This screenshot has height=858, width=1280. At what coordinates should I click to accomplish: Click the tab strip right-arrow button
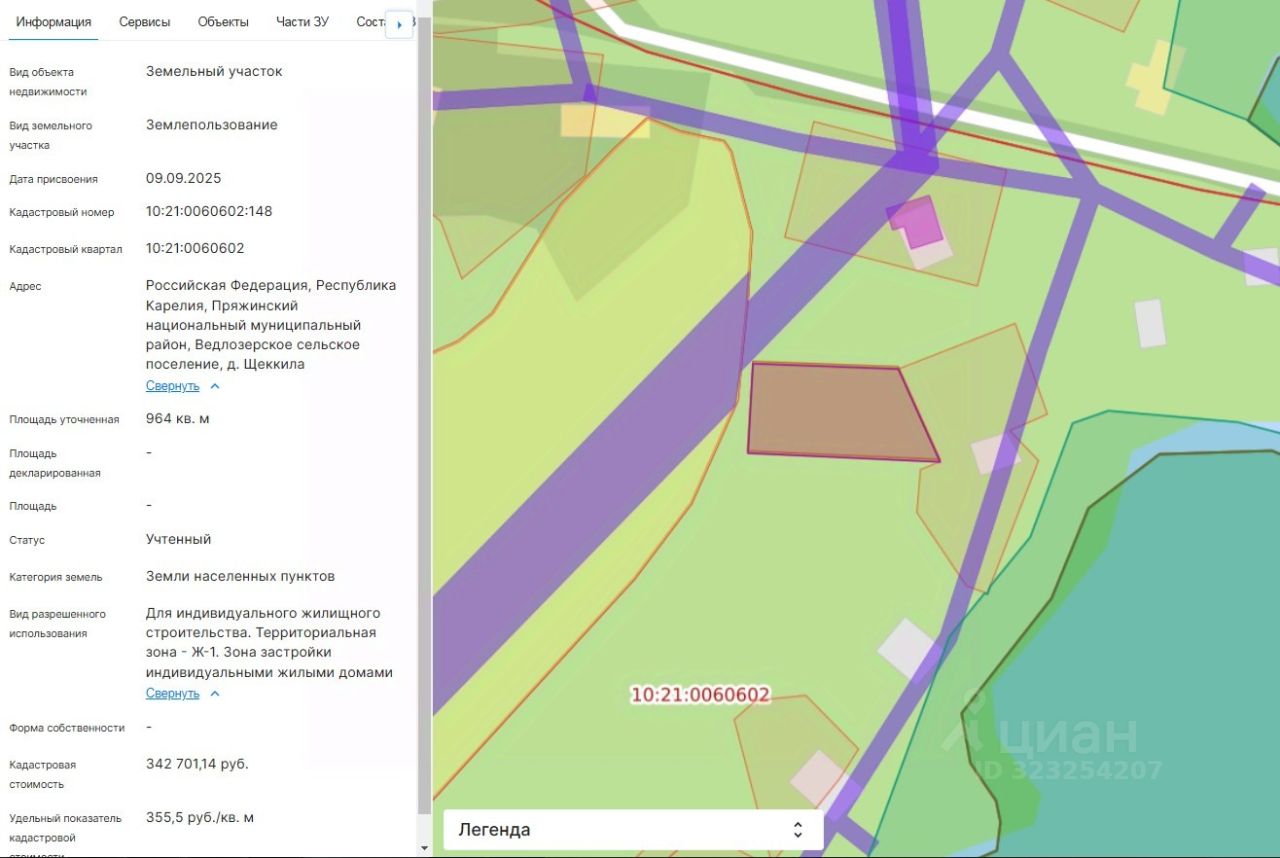(x=399, y=25)
